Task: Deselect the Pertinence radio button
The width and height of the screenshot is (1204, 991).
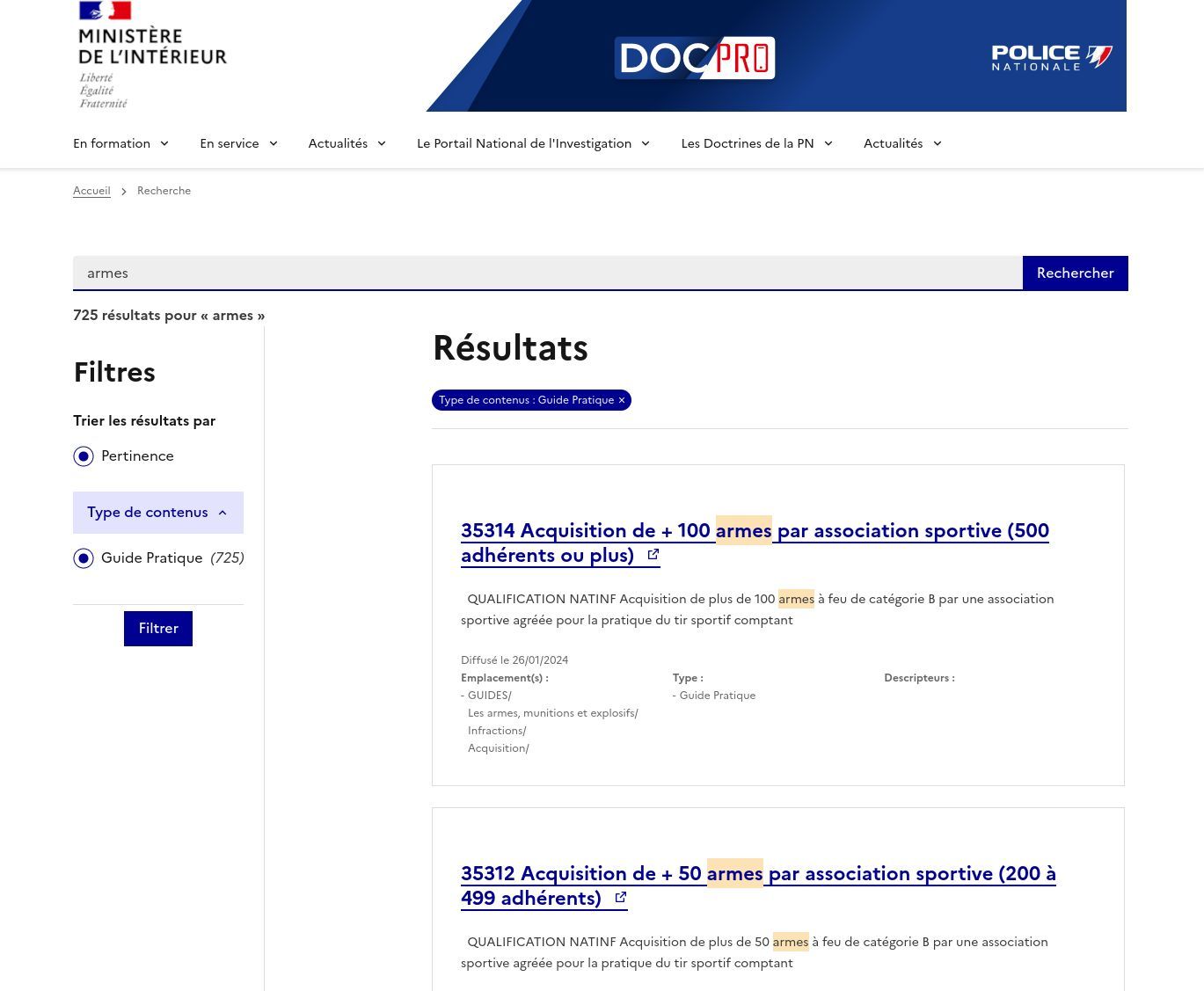Action: [x=84, y=455]
